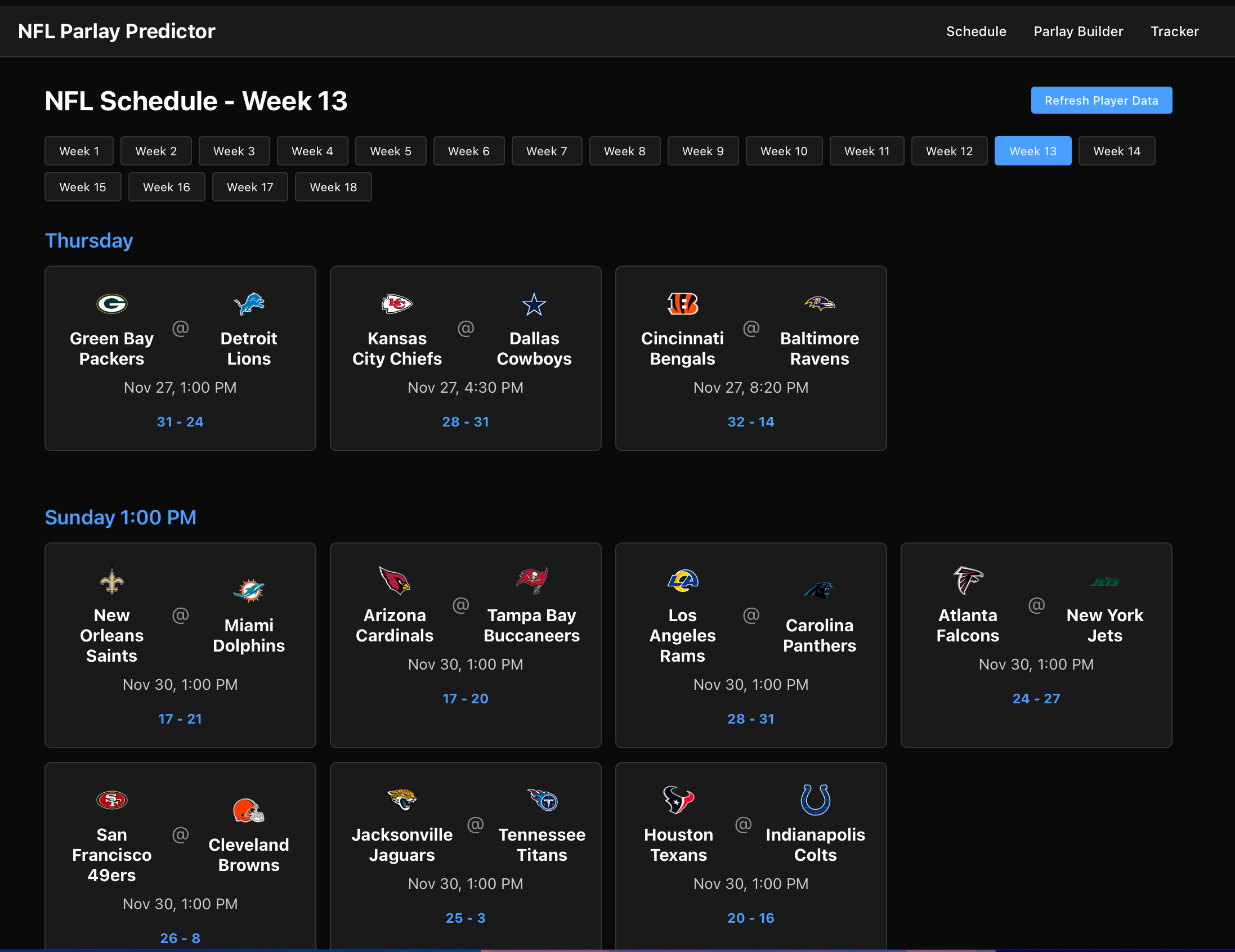
Task: Switch to Week 1 schedule
Action: [x=79, y=151]
